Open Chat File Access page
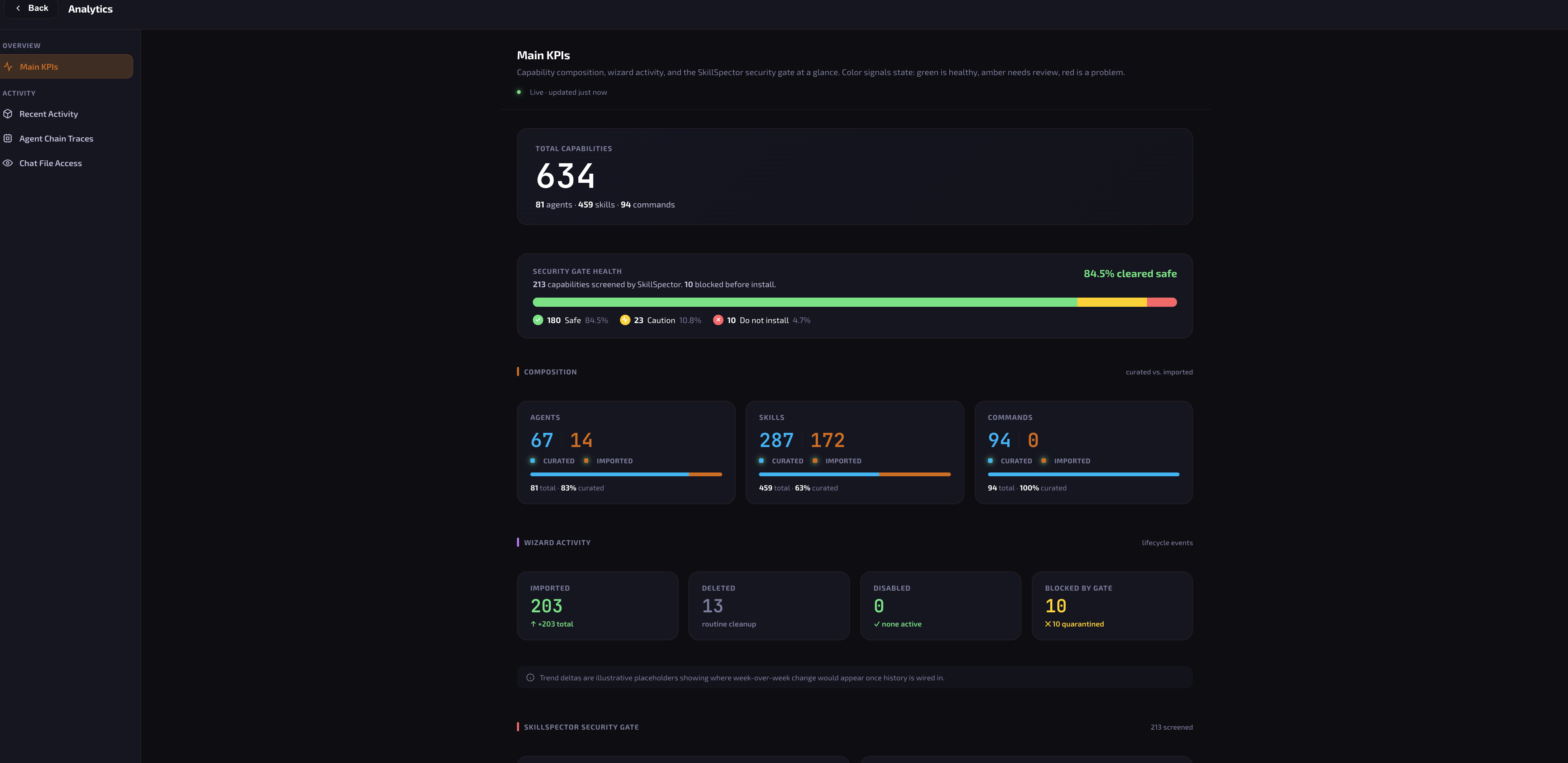The height and width of the screenshot is (763, 1568). [x=50, y=163]
